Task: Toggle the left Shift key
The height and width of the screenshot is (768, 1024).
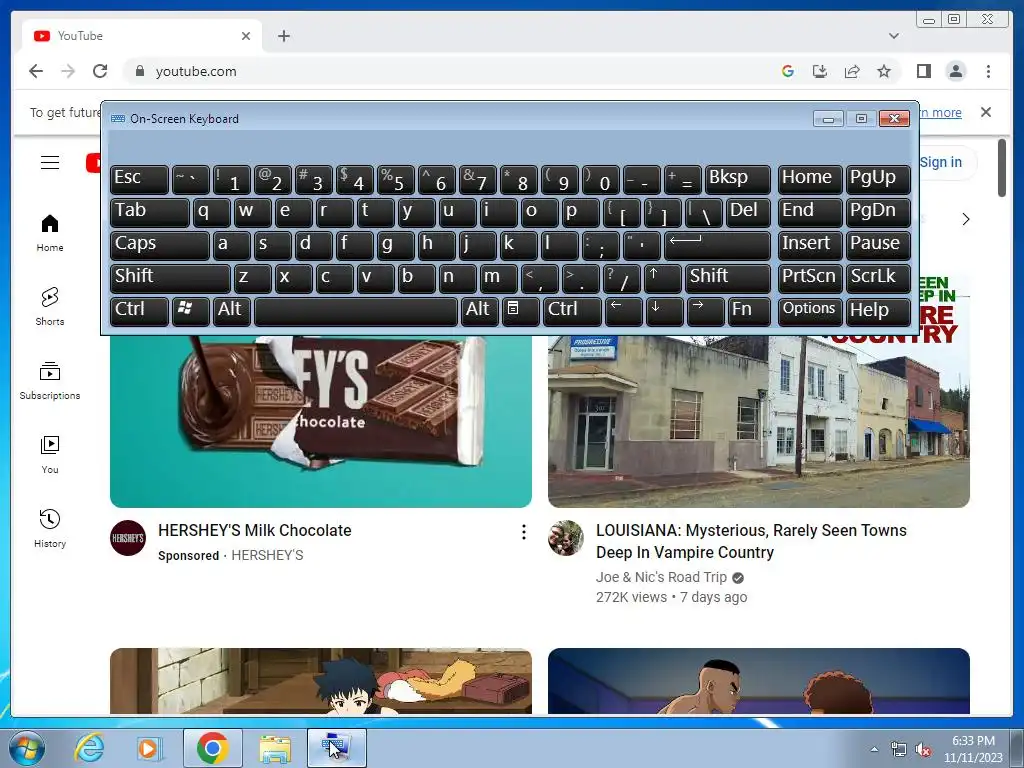Action: tap(170, 279)
